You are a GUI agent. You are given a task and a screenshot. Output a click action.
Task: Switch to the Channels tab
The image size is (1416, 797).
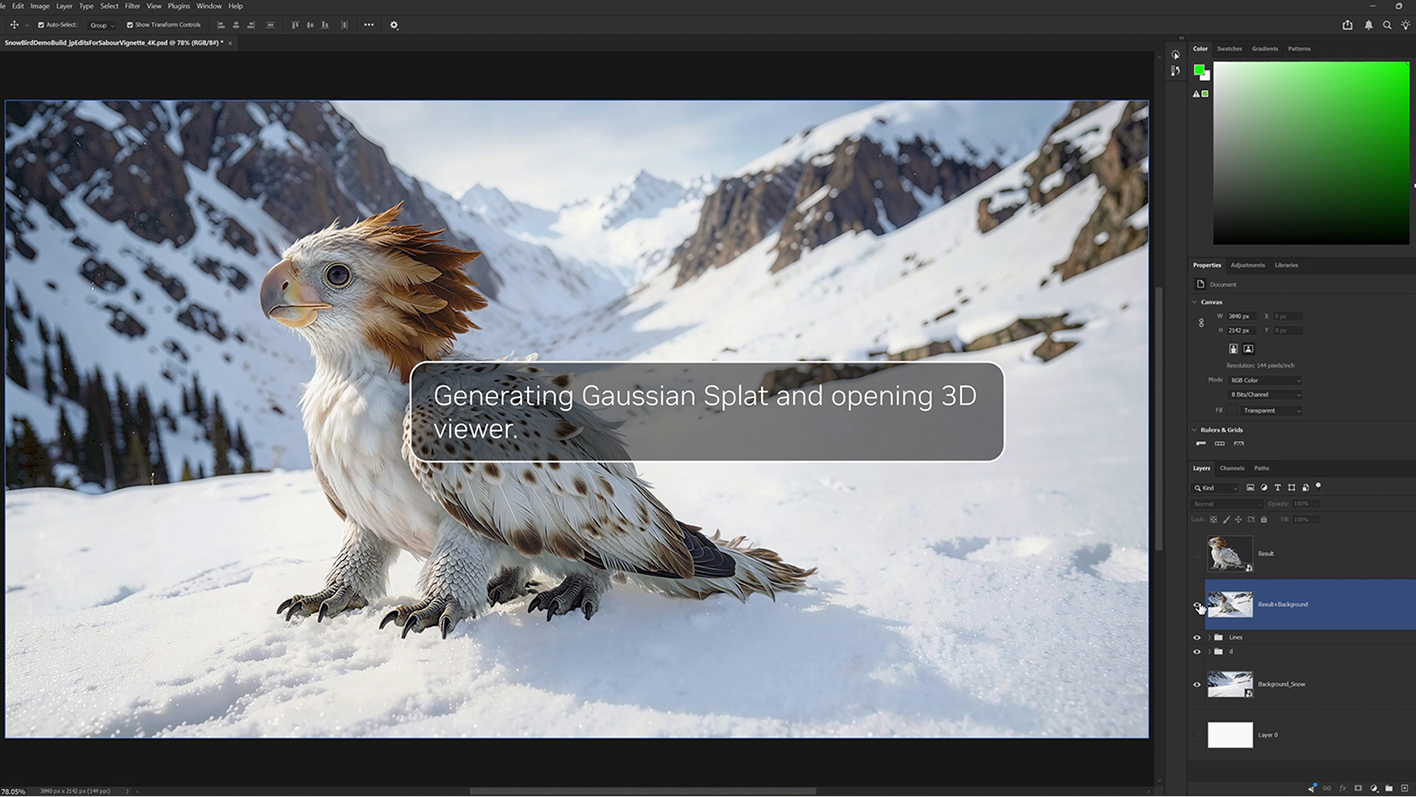[1232, 468]
